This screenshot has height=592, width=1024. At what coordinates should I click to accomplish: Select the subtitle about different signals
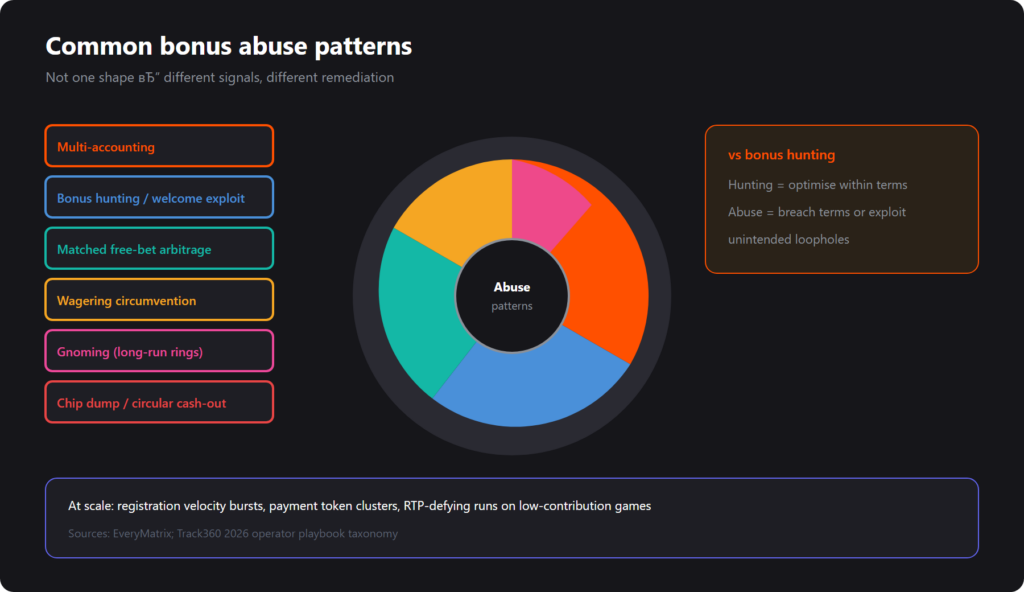click(219, 77)
